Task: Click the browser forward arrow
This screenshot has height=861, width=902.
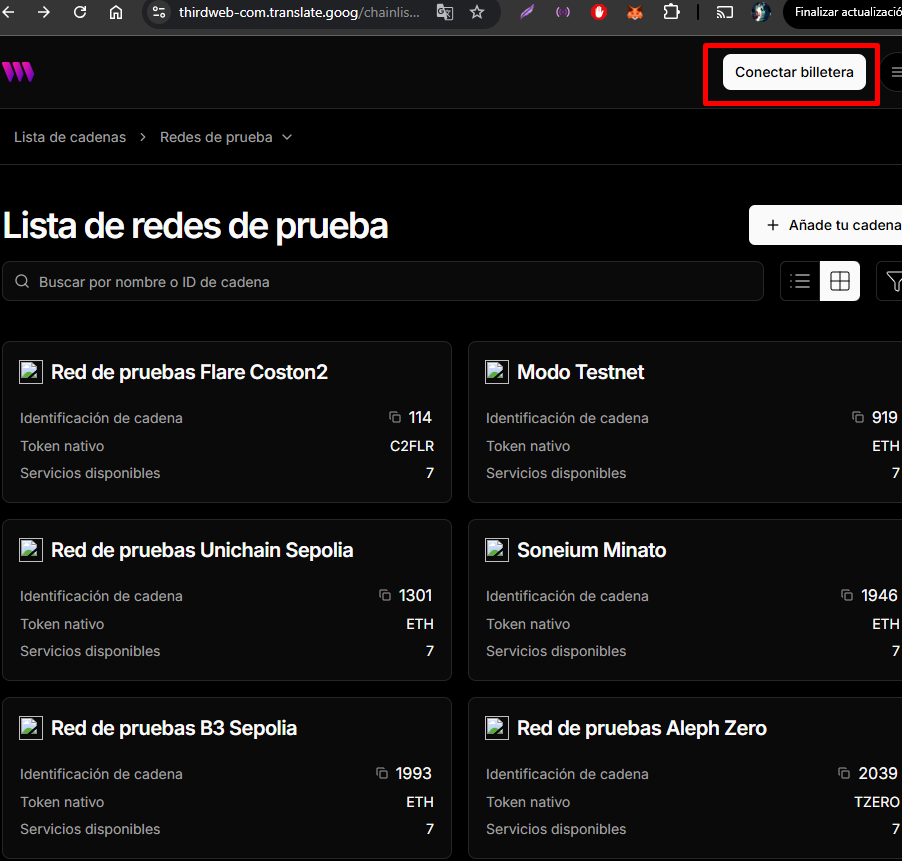Action: coord(44,12)
